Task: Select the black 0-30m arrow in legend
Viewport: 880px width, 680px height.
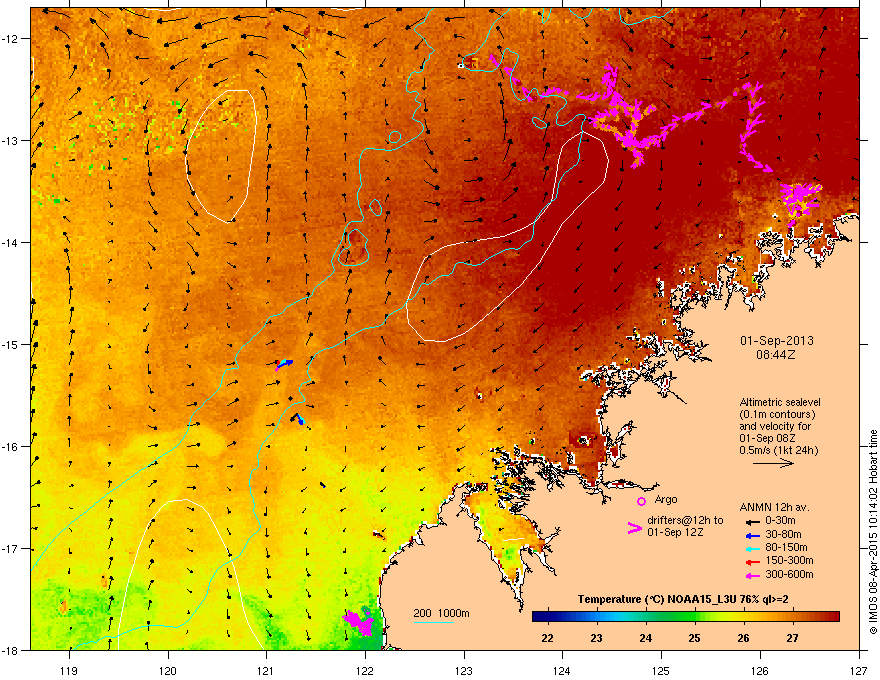Action: point(752,521)
